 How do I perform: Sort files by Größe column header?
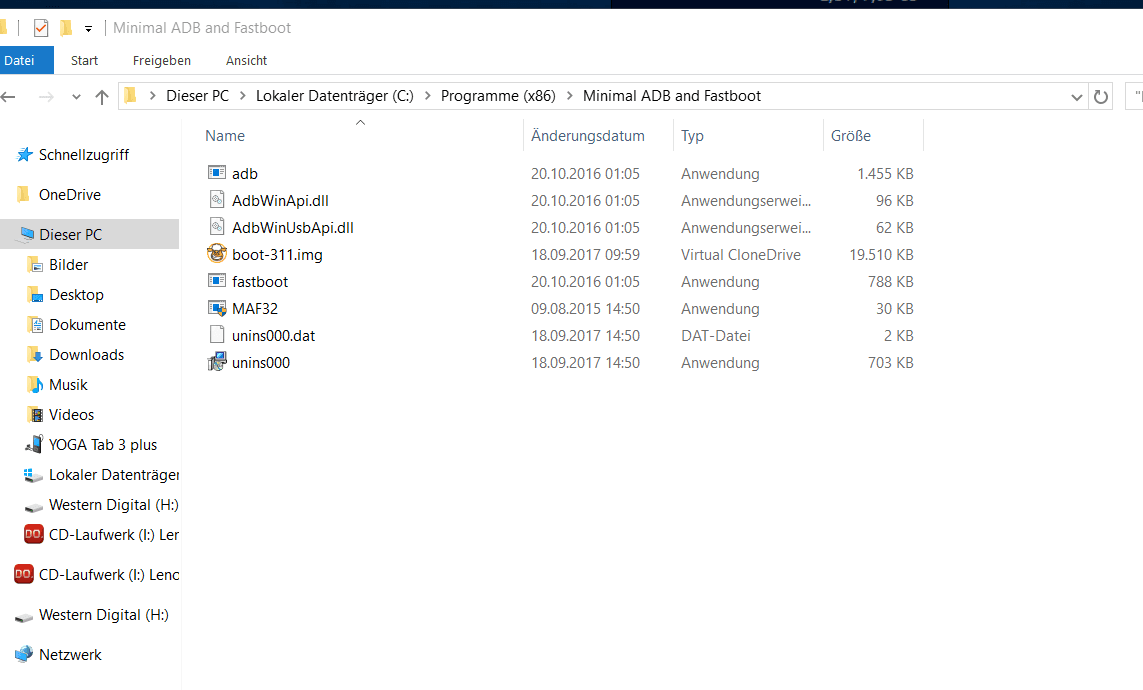[851, 136]
